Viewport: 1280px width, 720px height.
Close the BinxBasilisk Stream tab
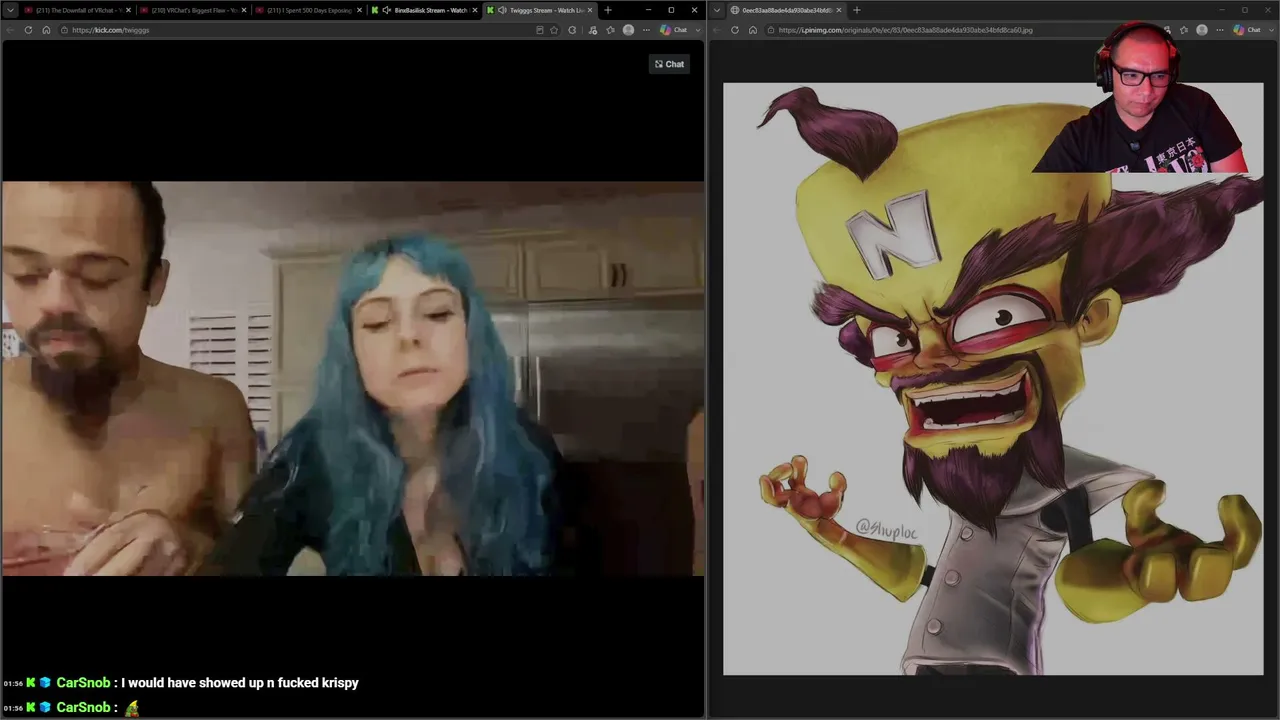click(476, 10)
